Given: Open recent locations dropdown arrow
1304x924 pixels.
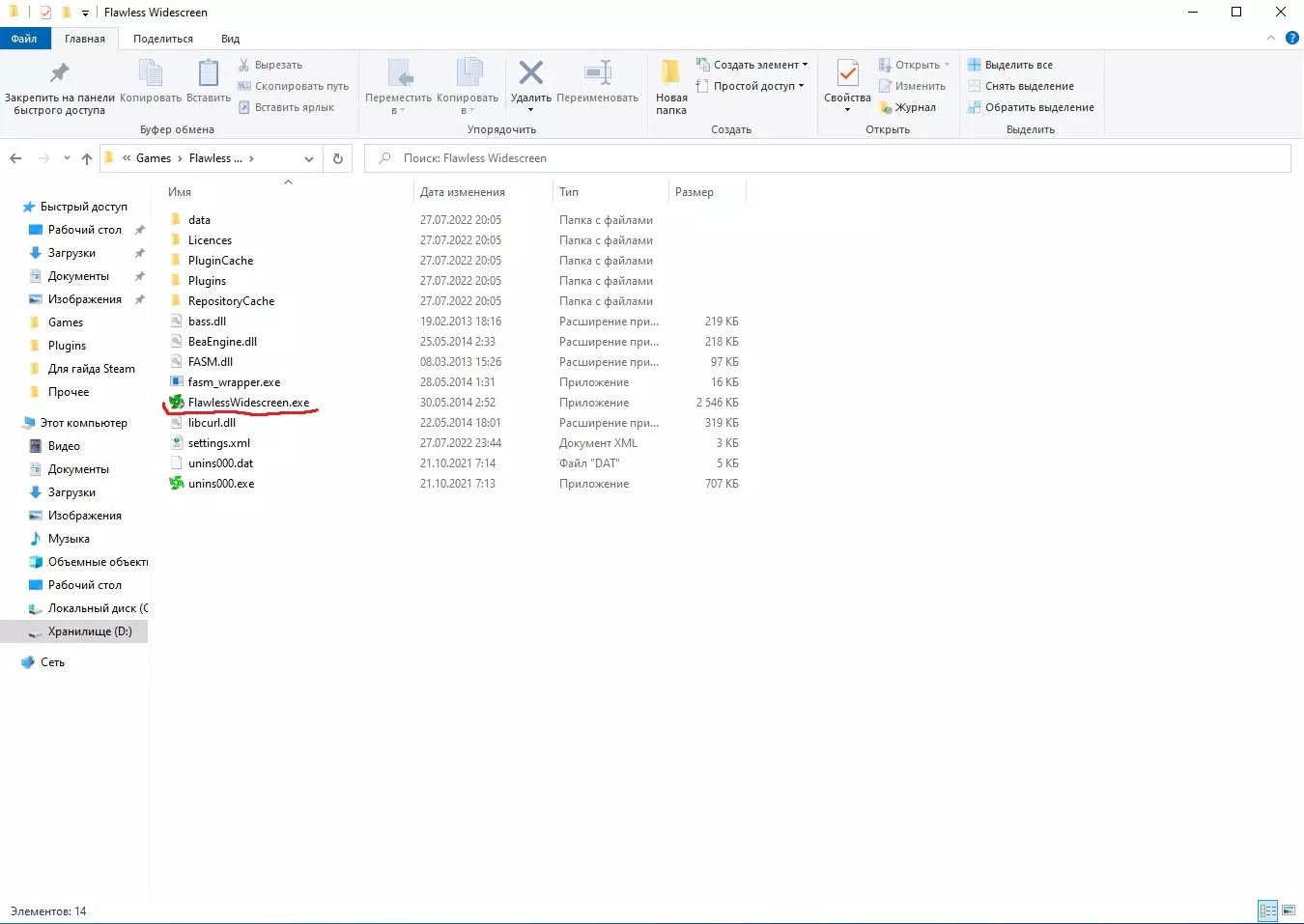Looking at the screenshot, I should 67,158.
